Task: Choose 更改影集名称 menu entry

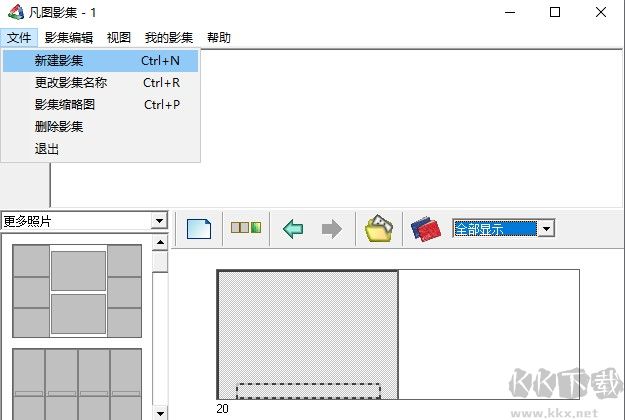Action: [100, 82]
